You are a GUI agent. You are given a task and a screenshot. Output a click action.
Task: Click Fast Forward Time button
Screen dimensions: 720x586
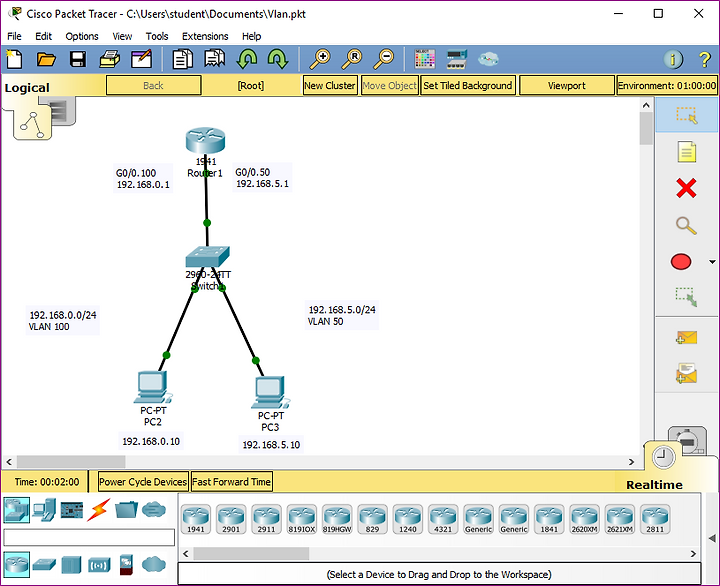point(231,482)
